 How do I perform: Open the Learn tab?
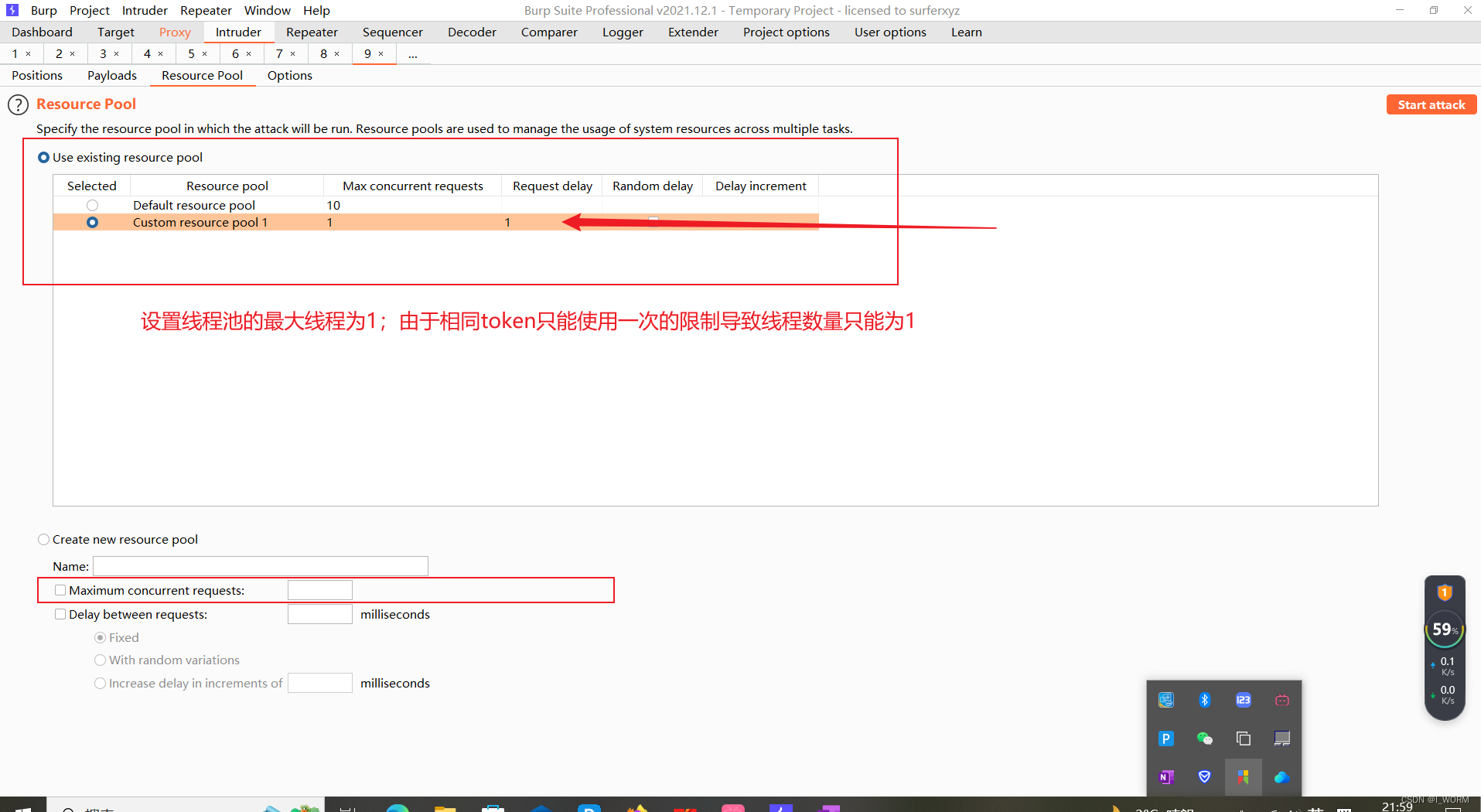click(967, 32)
